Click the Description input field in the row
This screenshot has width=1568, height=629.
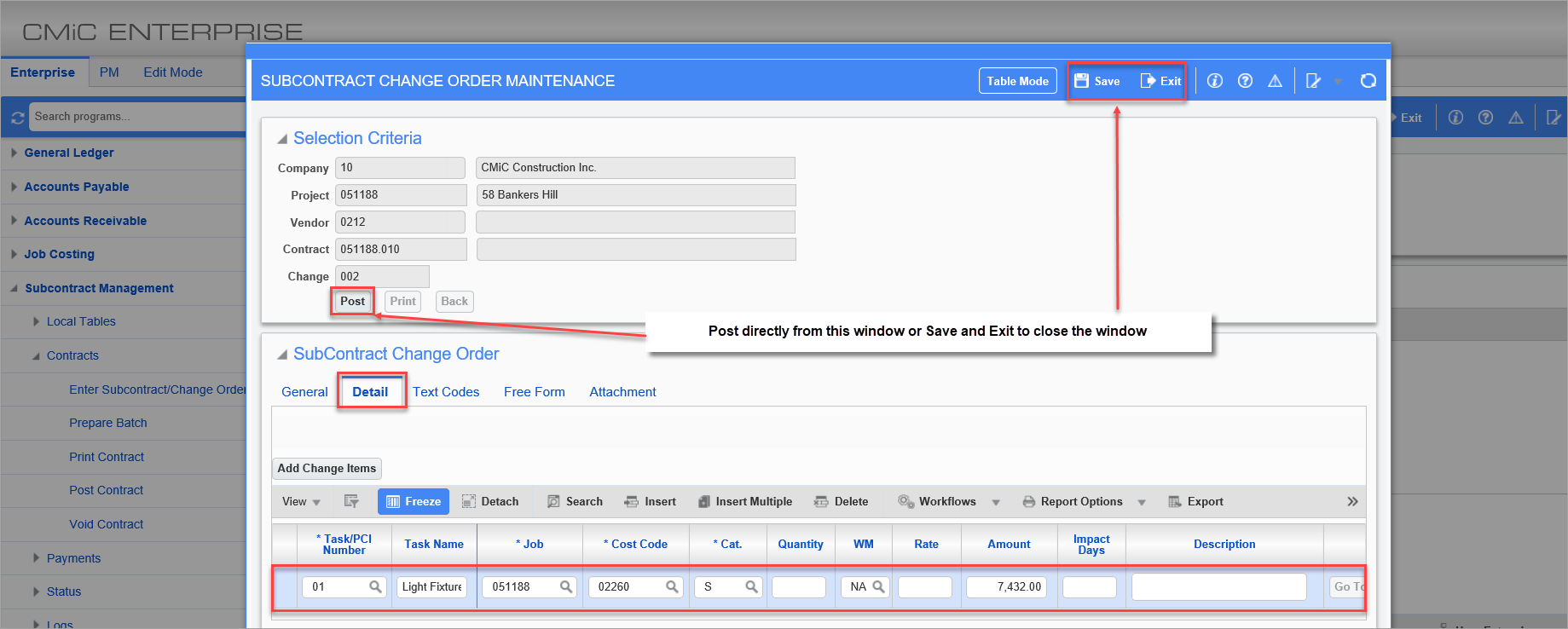pyautogui.click(x=1219, y=587)
